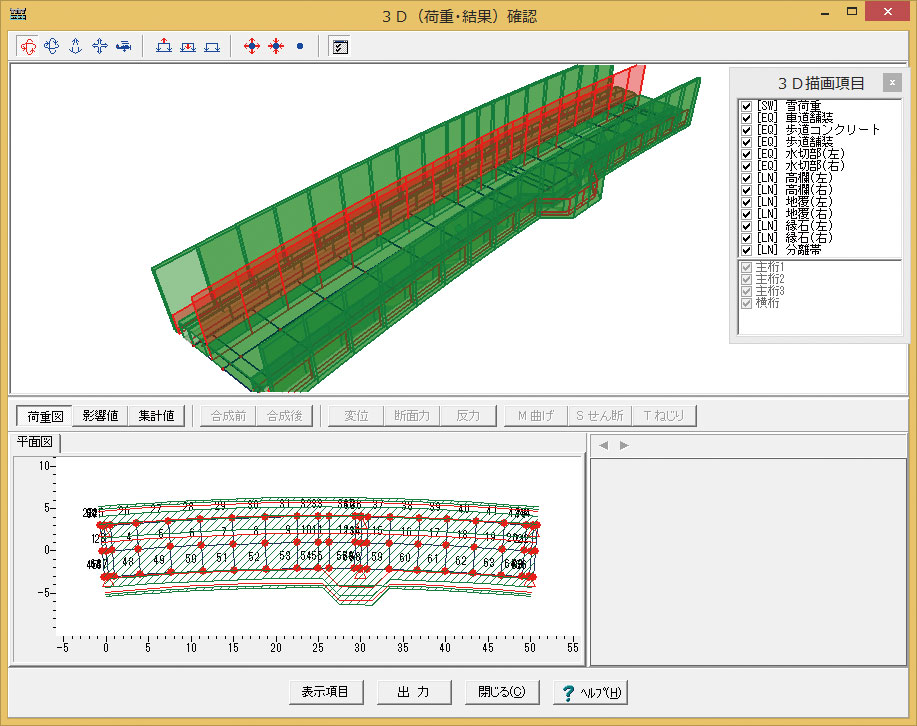
Task: Uncheck [LN] 縁石(右) checkbox
Action: coord(746,238)
